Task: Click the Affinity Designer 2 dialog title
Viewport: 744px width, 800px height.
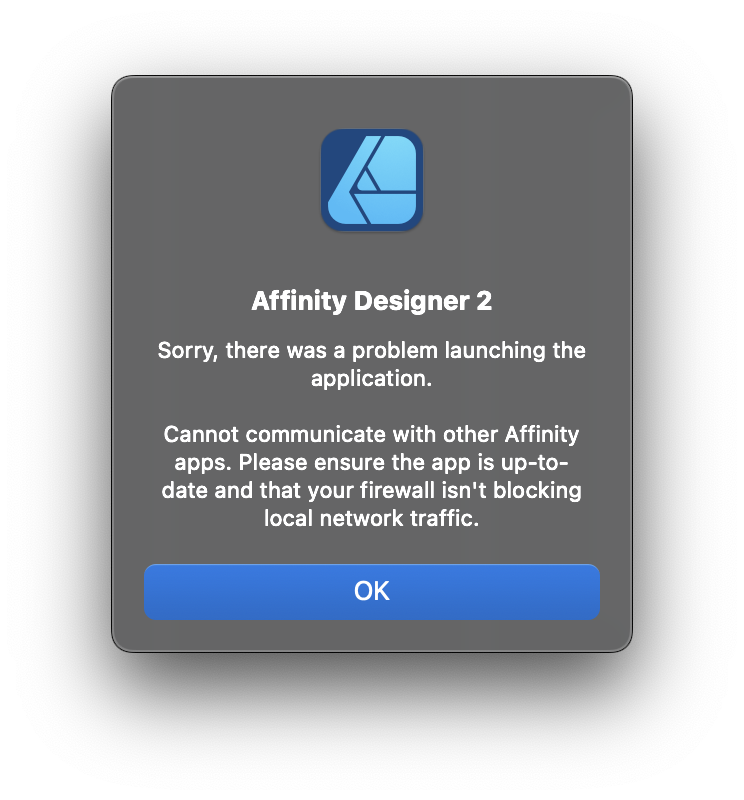Action: tap(371, 301)
